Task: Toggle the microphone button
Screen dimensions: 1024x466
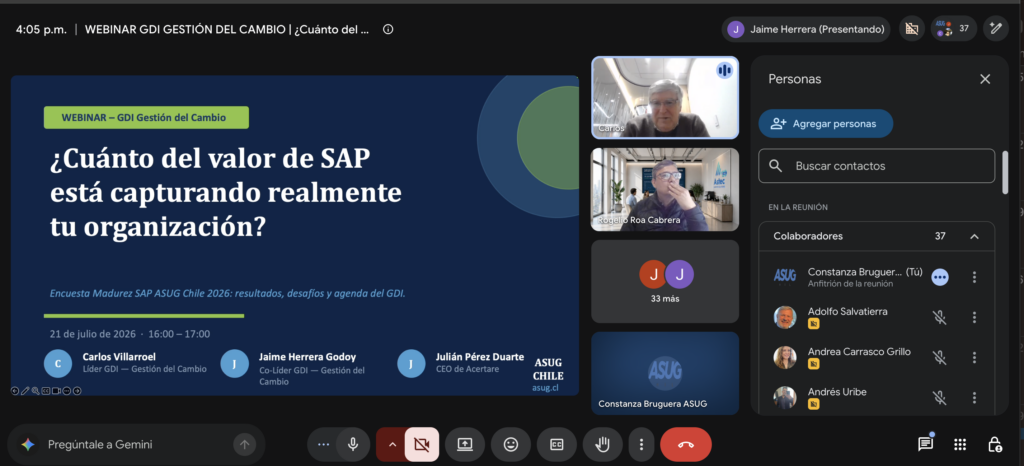Action: 353,444
